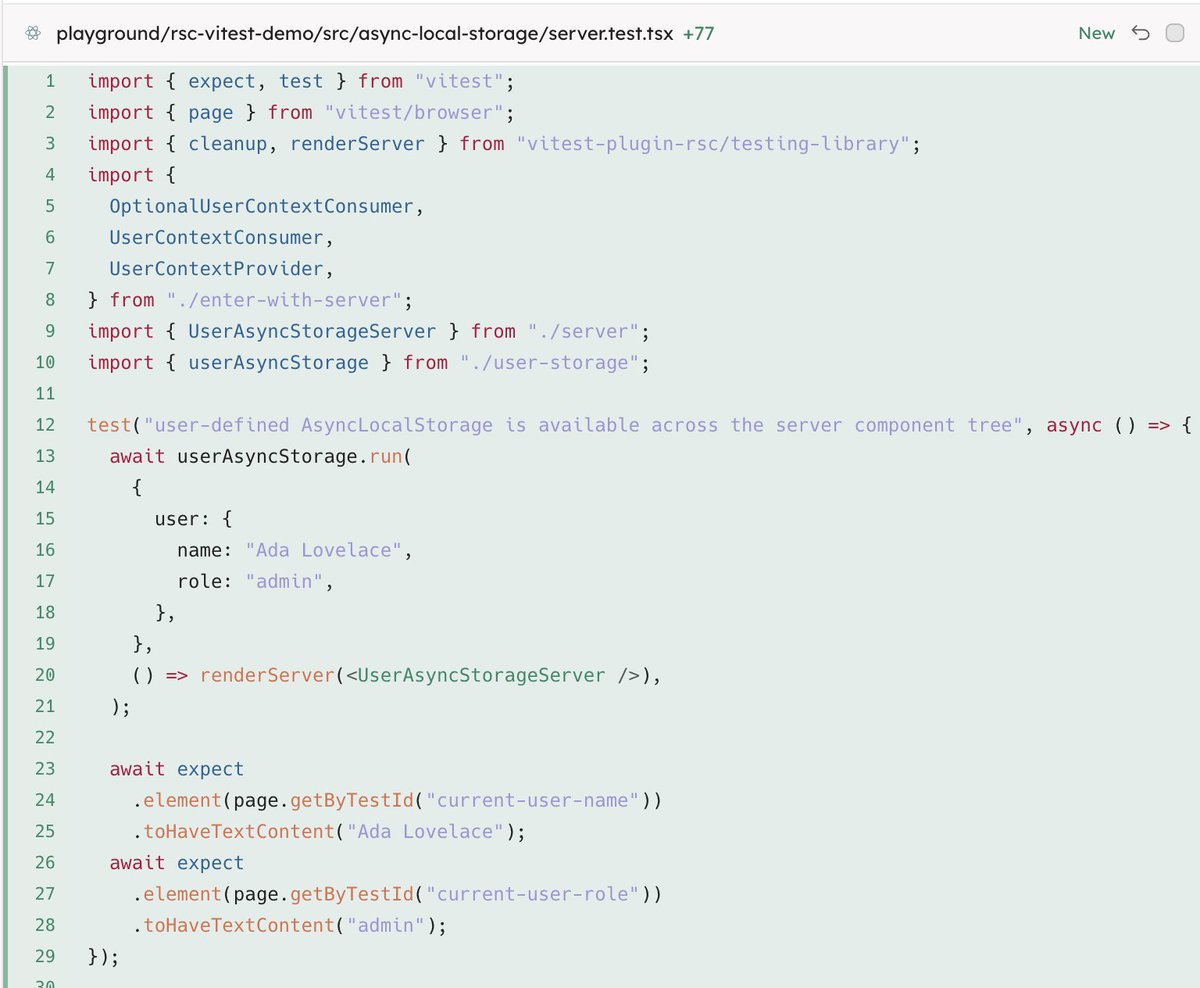Click OptionalUserContextConsumer on line 5
The height and width of the screenshot is (988, 1200).
pos(261,206)
